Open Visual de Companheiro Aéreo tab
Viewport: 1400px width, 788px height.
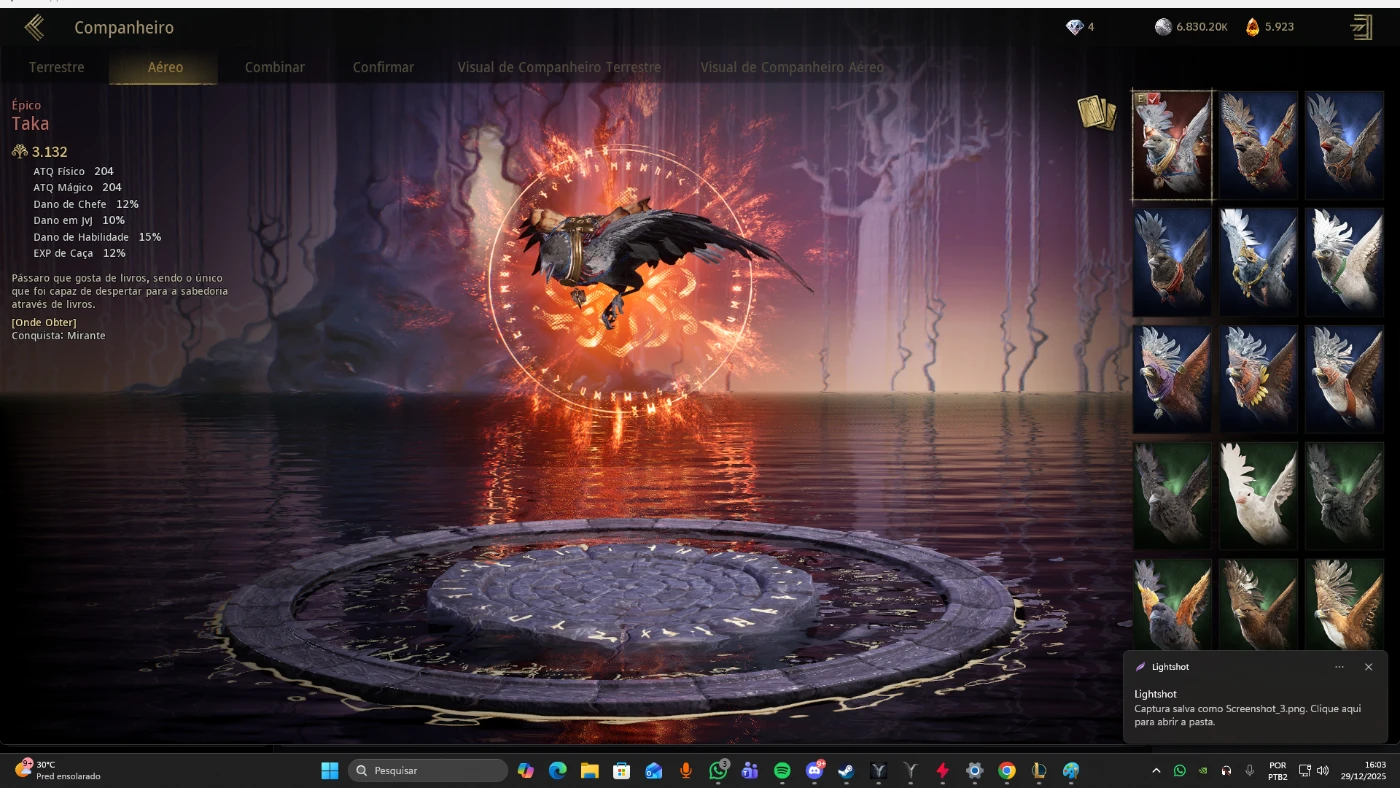tap(791, 67)
